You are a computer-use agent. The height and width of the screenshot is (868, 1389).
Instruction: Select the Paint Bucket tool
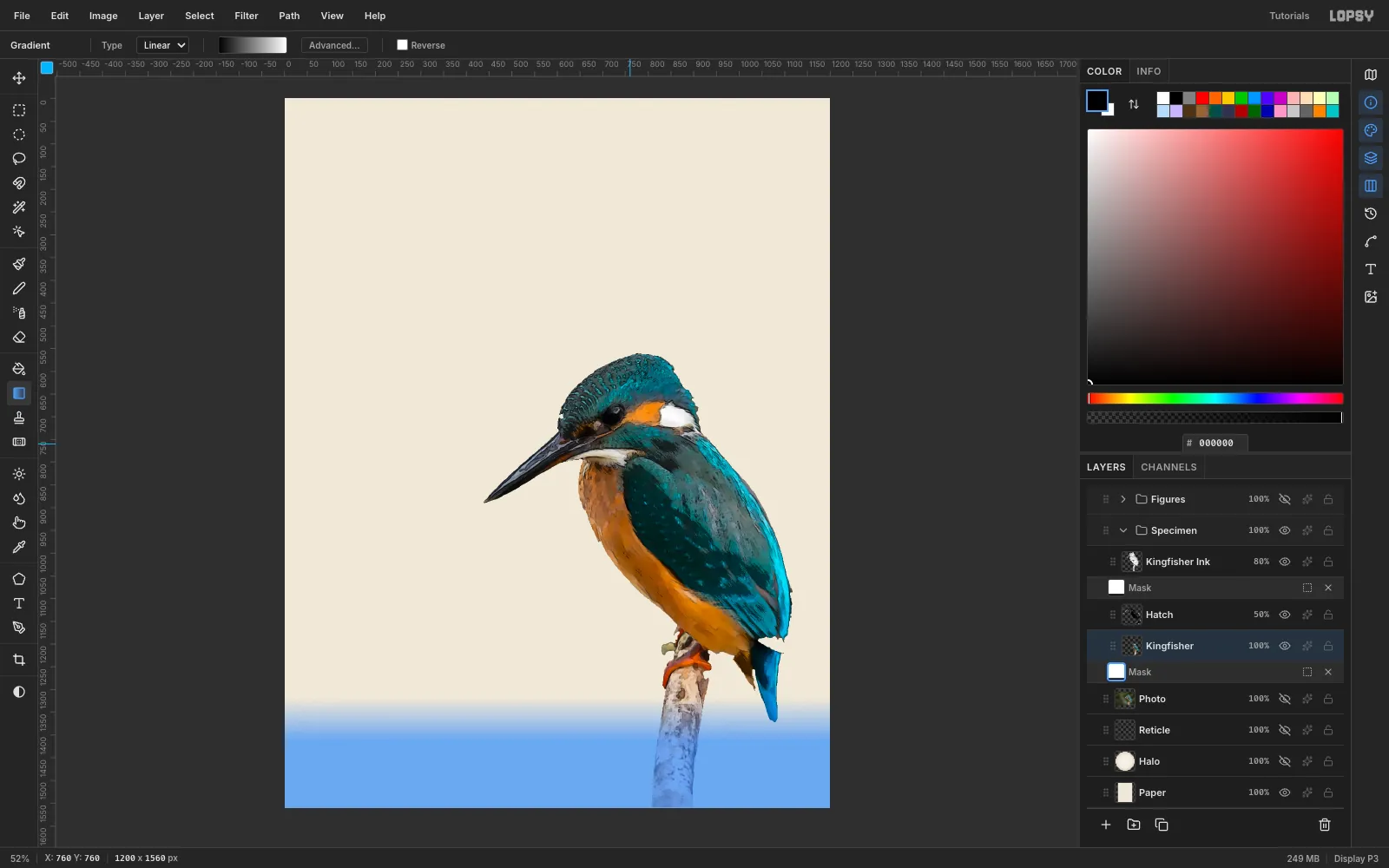pyautogui.click(x=19, y=369)
